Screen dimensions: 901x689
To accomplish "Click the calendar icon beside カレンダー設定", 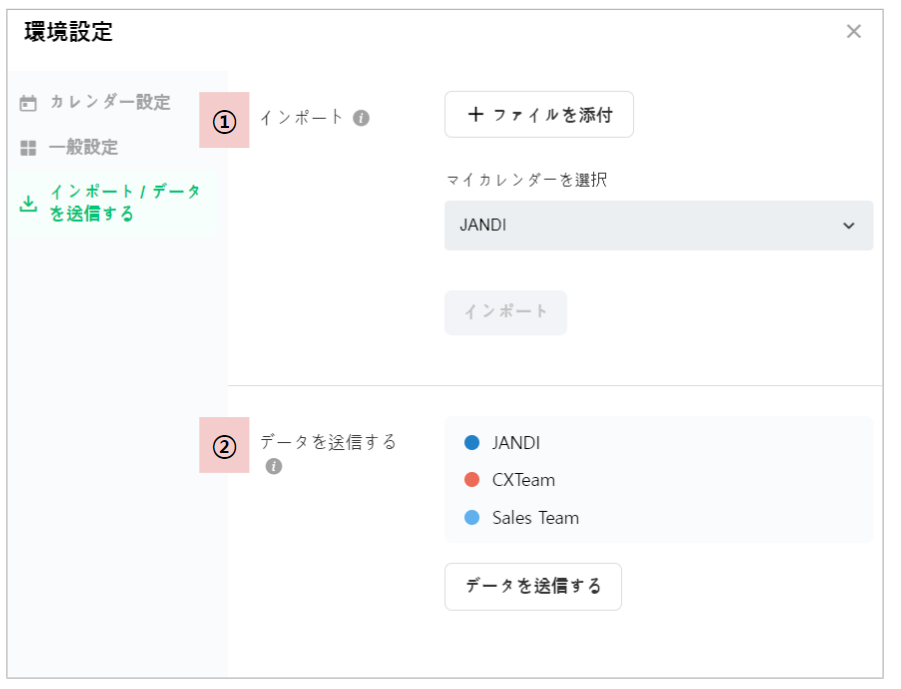I will 29,103.
